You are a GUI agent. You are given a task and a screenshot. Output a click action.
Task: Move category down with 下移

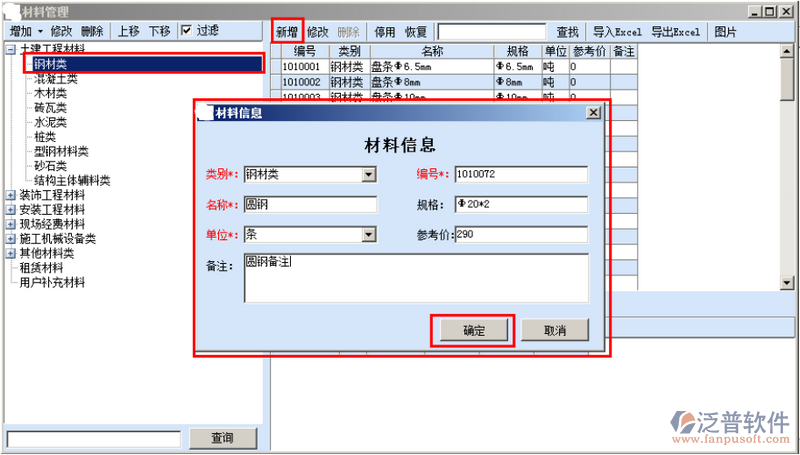click(159, 31)
